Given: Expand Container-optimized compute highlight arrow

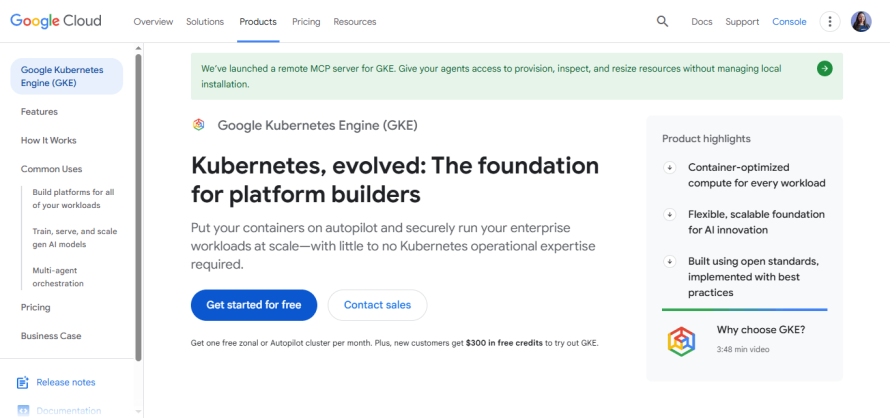Looking at the screenshot, I should coord(670,168).
